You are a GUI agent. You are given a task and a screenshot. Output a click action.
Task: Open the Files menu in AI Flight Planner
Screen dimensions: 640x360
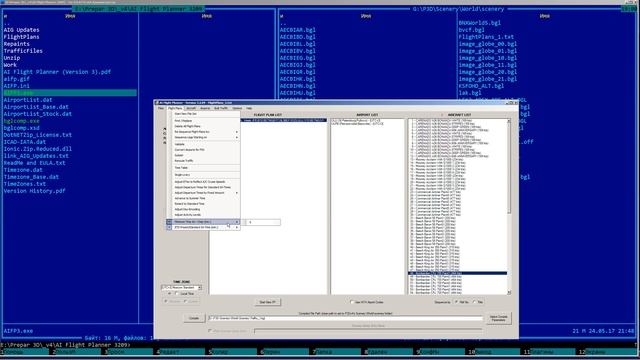click(x=161, y=108)
